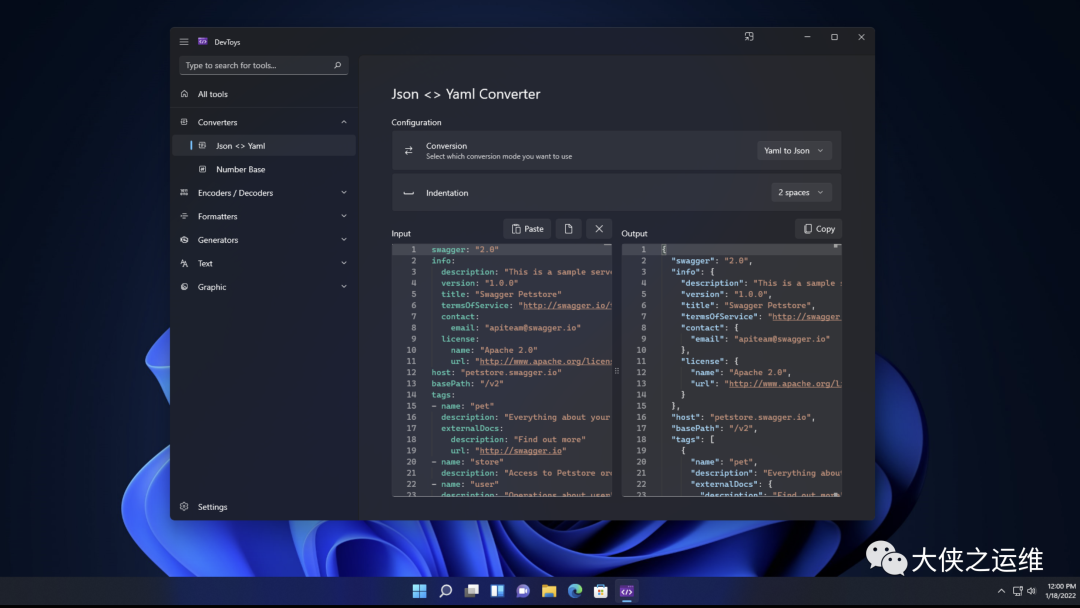
Task: Click the Paste button above Input
Action: (527, 229)
